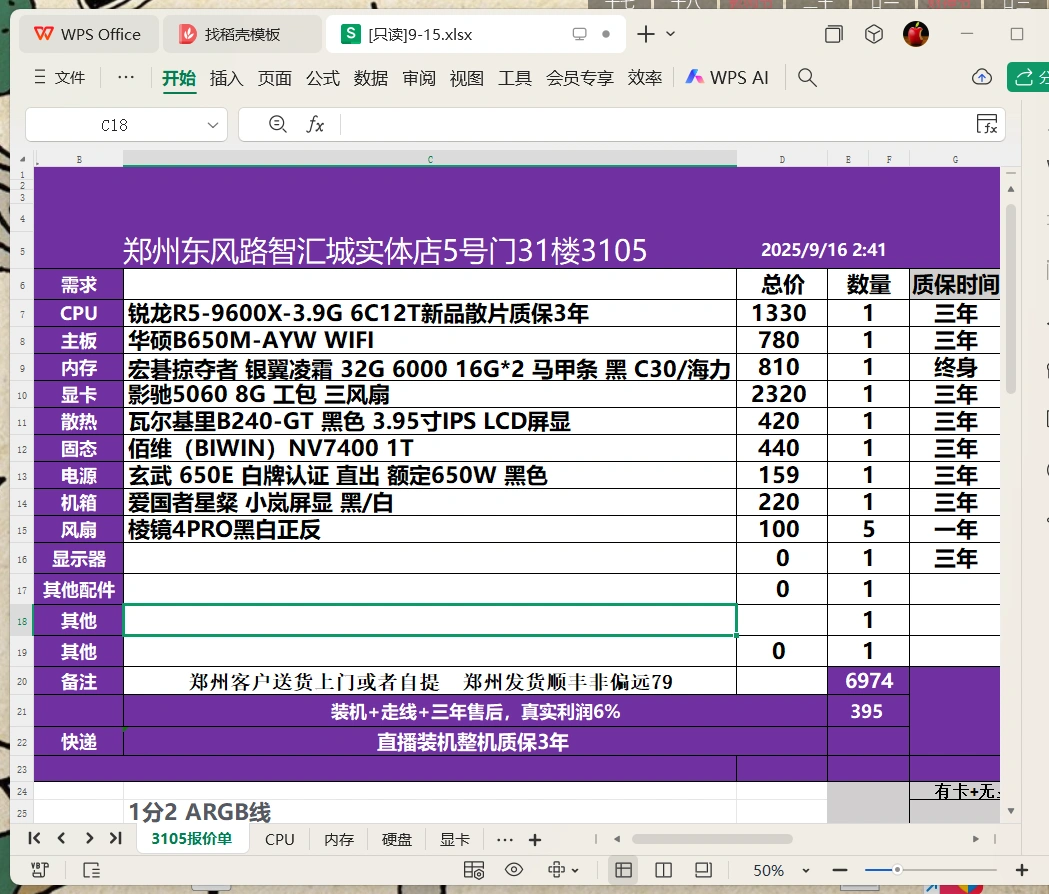Viewport: 1049px width, 894px height.
Task: Open the 文件 menu
Action: [60, 78]
